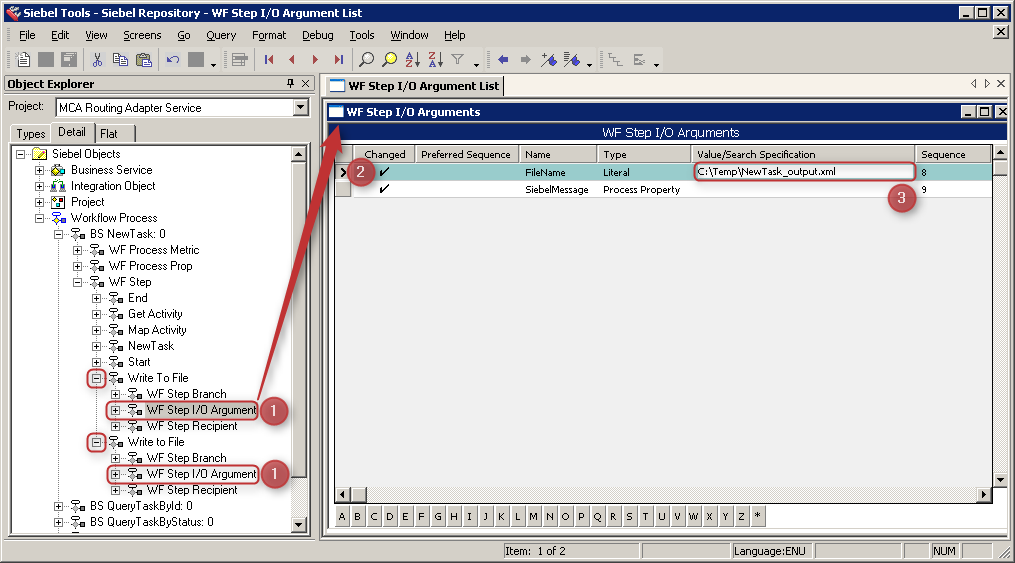
Task: Click the blue Back arrow icon
Action: point(503,60)
